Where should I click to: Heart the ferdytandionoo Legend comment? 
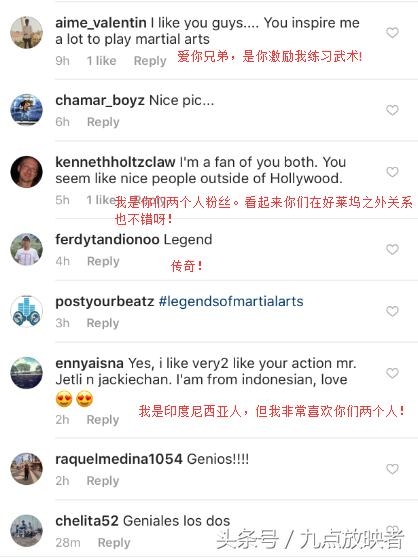point(392,249)
